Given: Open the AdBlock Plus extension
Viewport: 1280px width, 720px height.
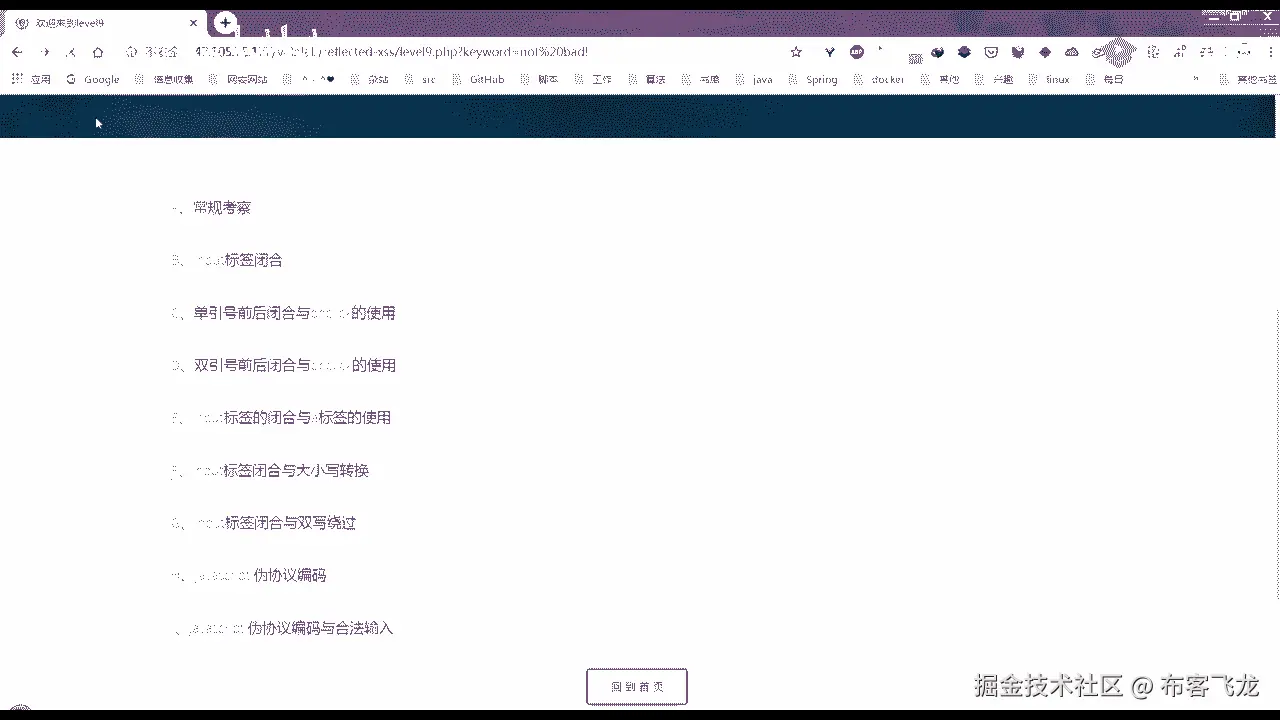Looking at the screenshot, I should 857,52.
